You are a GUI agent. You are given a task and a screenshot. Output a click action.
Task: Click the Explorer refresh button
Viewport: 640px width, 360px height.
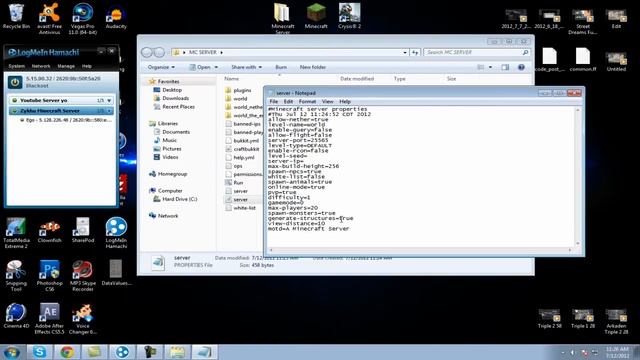pos(415,52)
